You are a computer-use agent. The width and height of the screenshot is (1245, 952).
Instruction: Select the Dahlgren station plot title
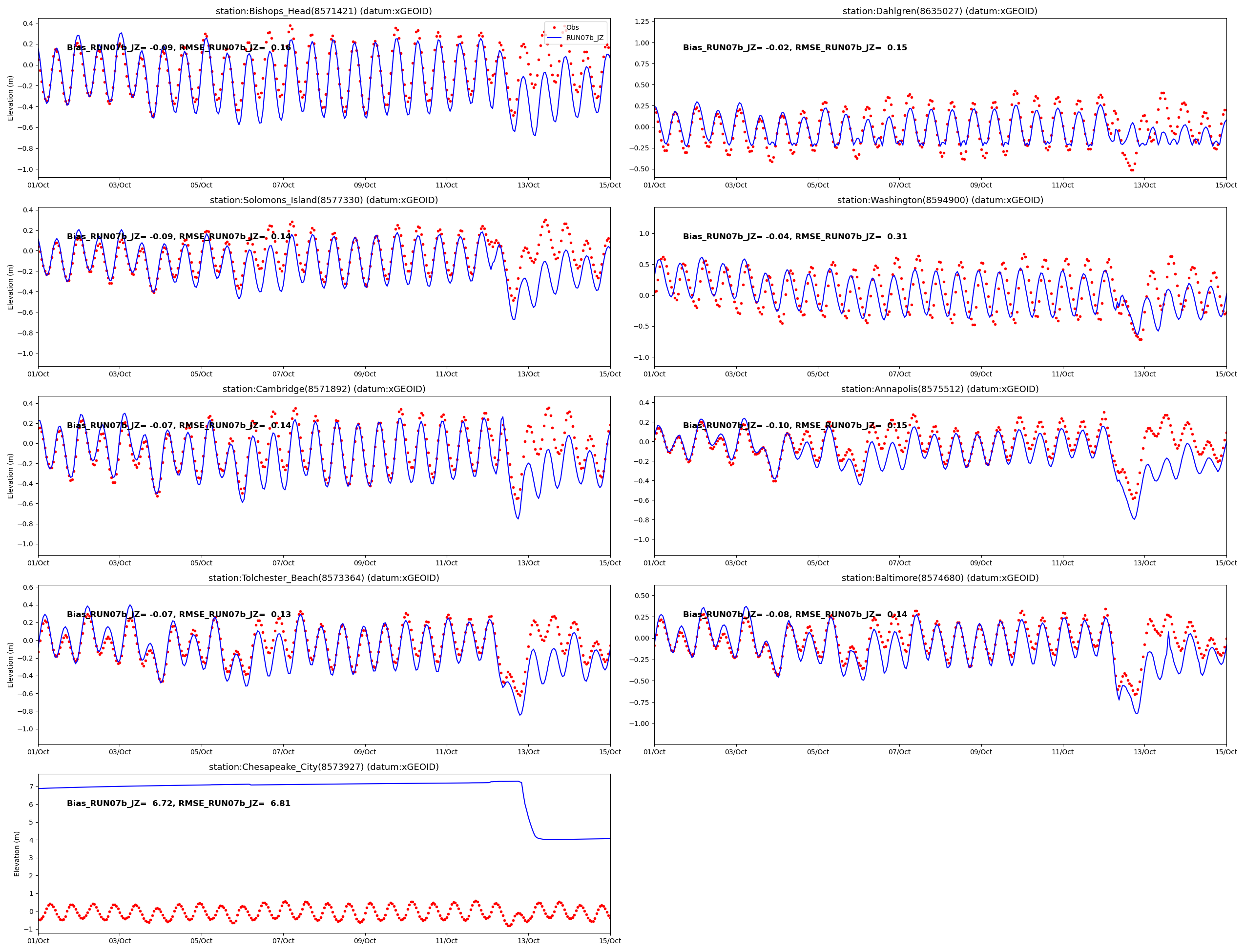coord(939,11)
